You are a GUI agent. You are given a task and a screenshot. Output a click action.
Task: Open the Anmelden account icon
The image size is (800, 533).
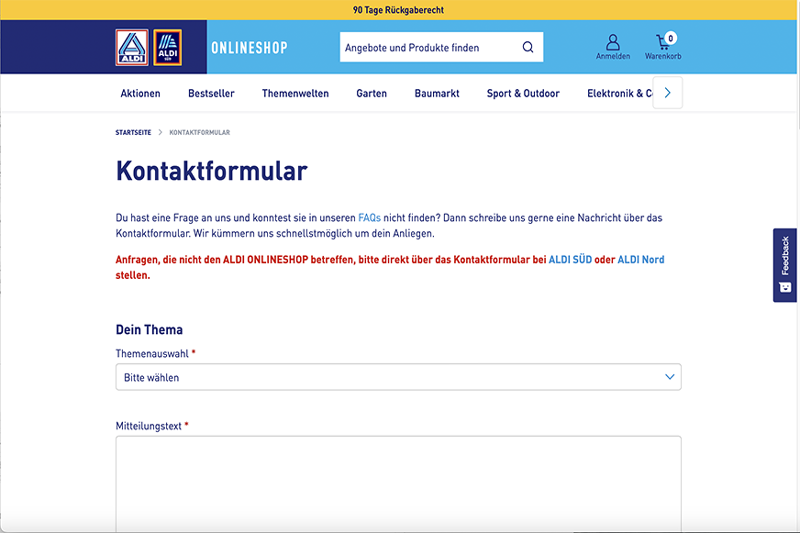[613, 47]
